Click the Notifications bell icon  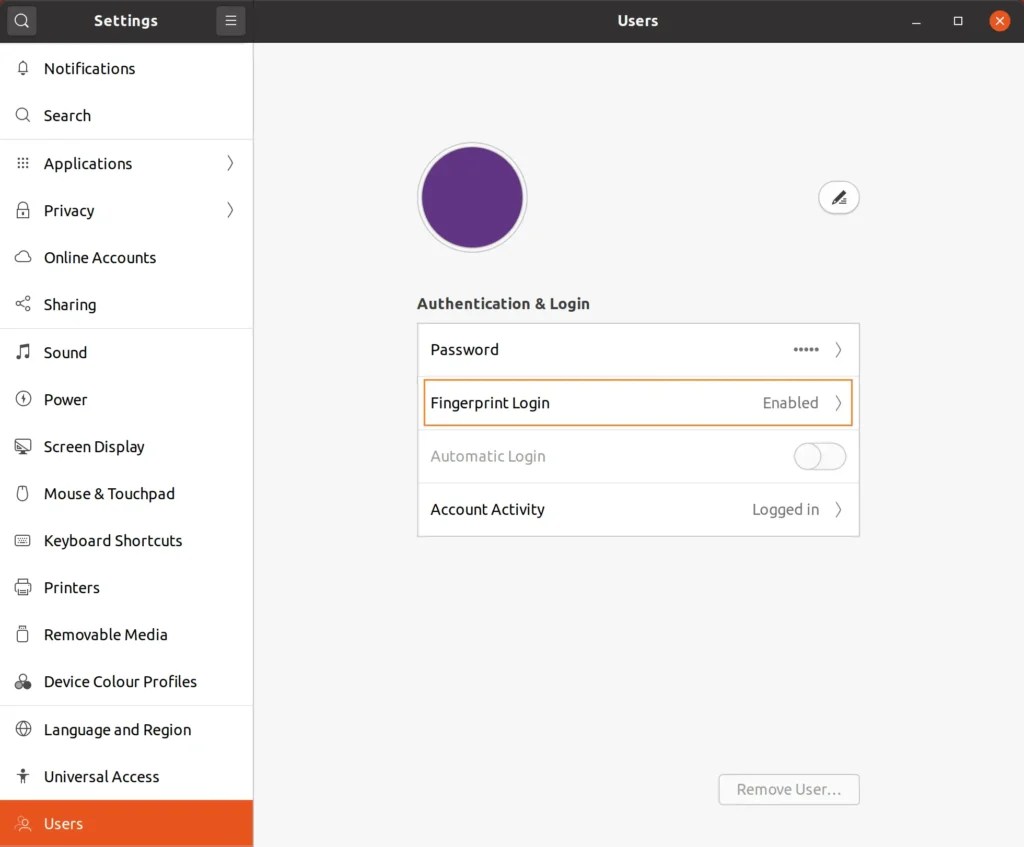coord(22,68)
